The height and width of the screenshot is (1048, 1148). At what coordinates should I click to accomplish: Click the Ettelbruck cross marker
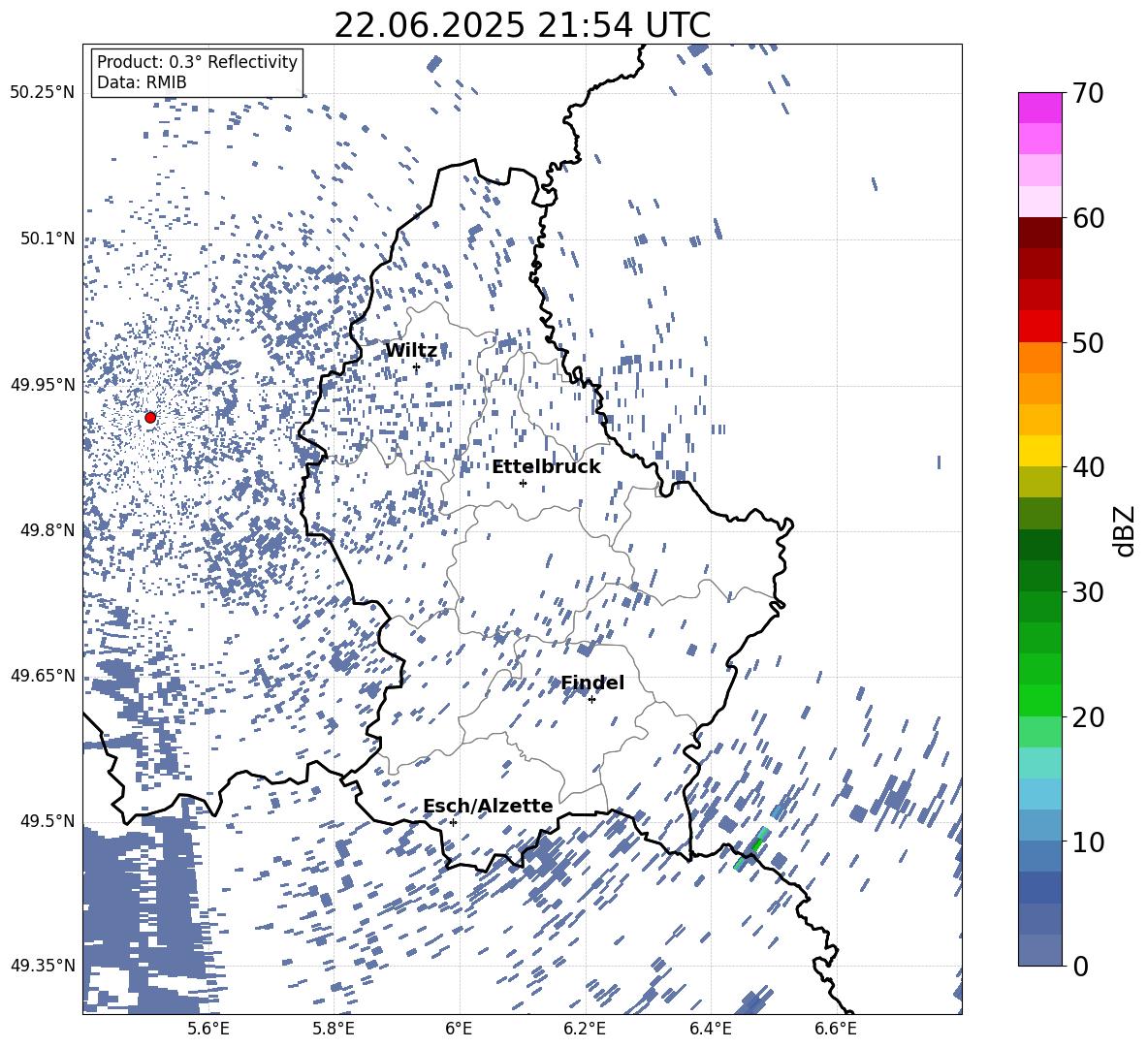(x=523, y=483)
